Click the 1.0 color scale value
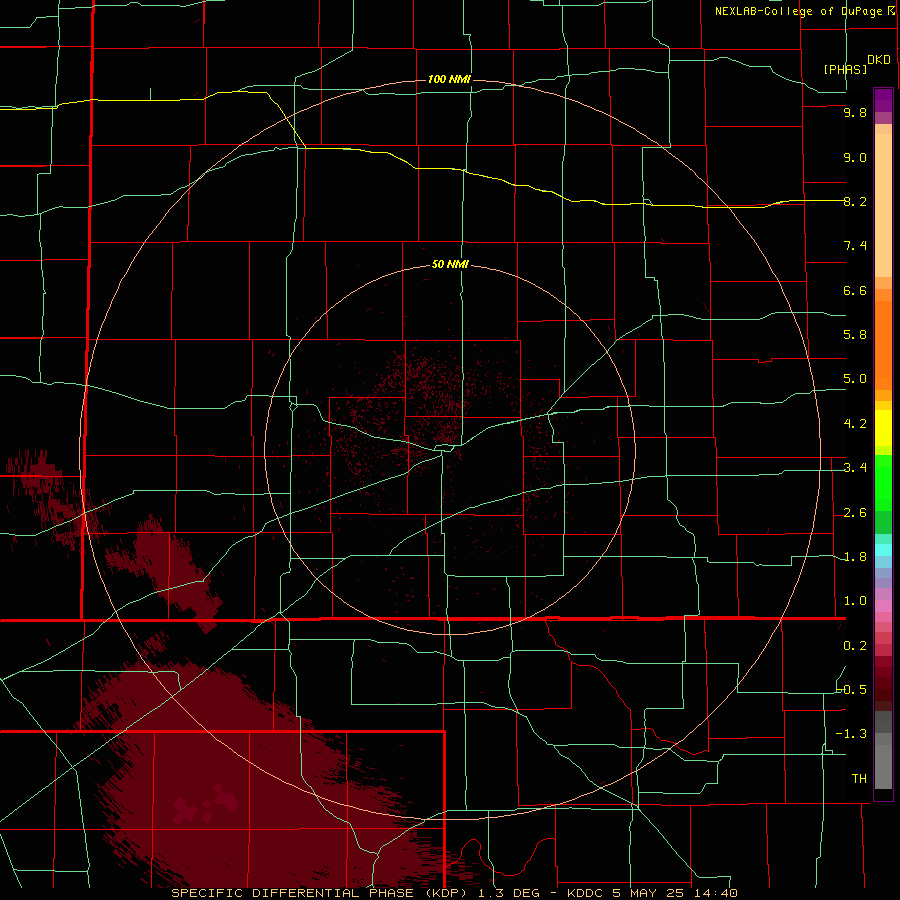The width and height of the screenshot is (900, 900). pyautogui.click(x=855, y=602)
